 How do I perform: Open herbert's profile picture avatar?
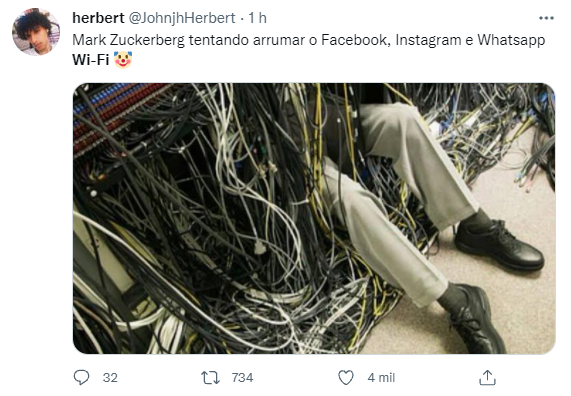click(36, 32)
